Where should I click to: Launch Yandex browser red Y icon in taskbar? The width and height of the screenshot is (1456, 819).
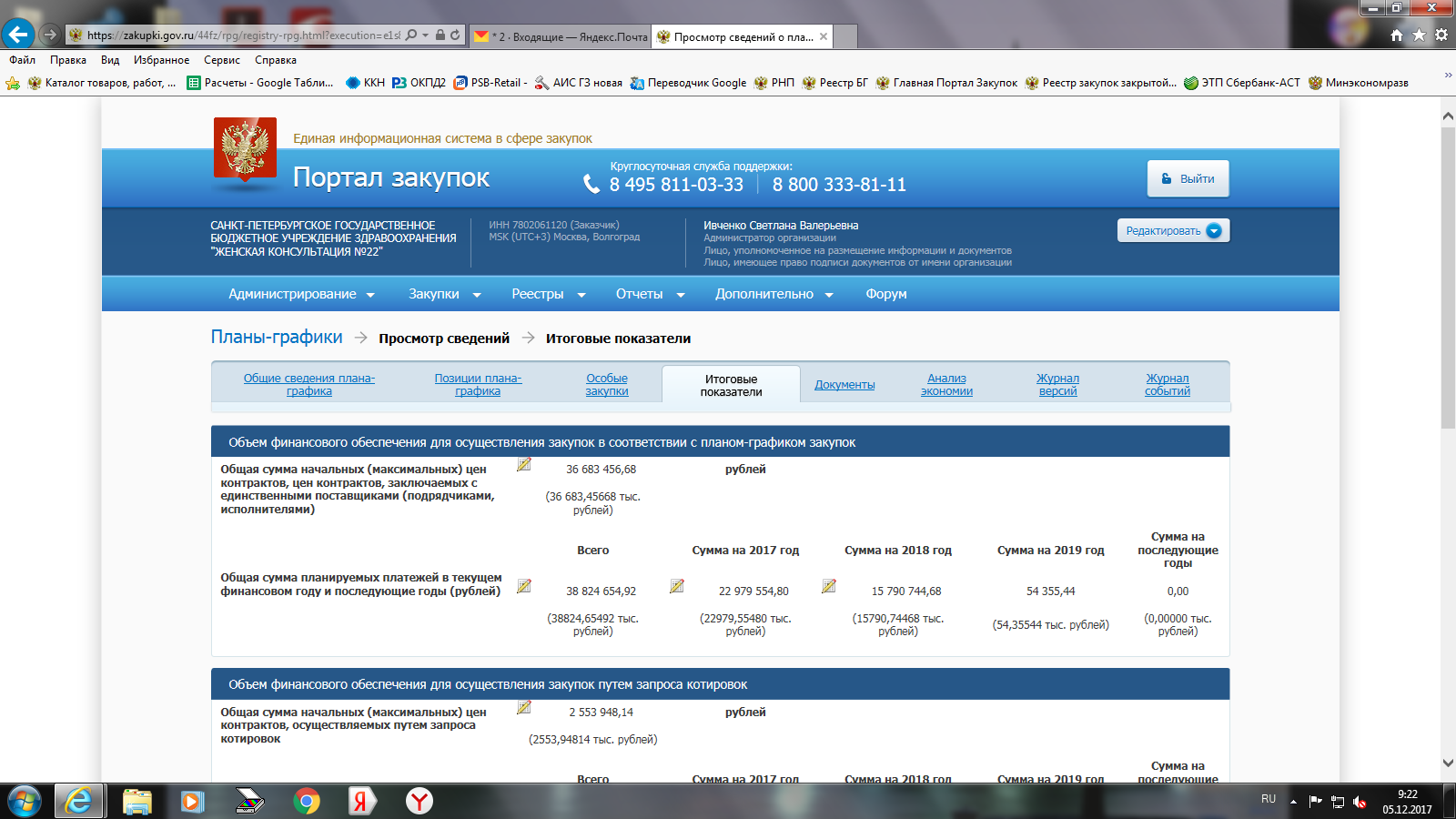[420, 802]
